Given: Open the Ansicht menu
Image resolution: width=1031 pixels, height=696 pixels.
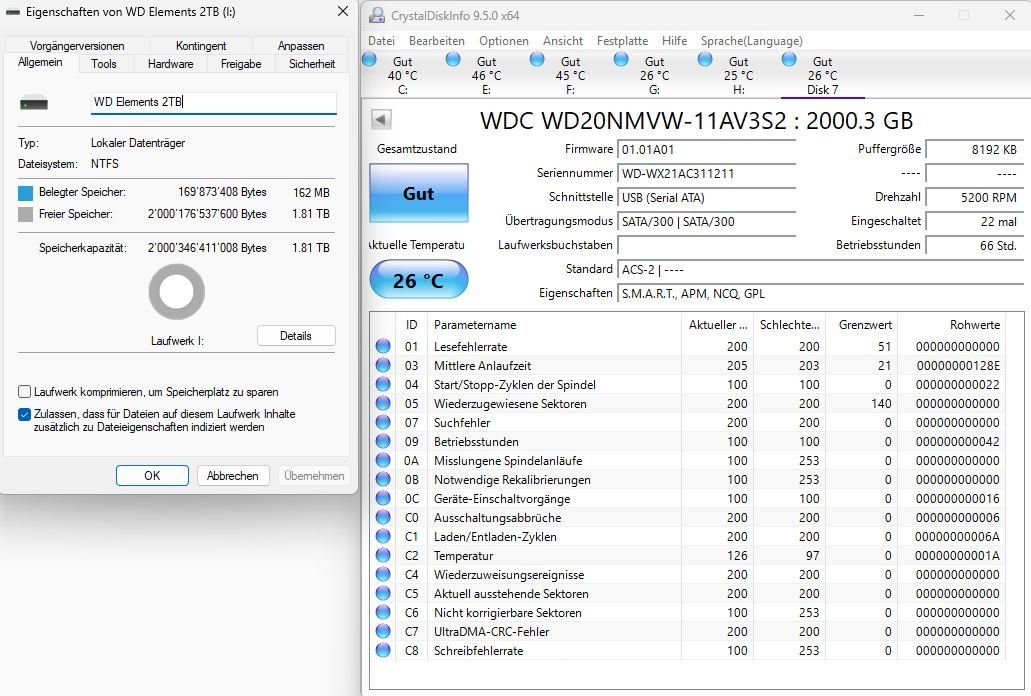Looking at the screenshot, I should click(563, 41).
